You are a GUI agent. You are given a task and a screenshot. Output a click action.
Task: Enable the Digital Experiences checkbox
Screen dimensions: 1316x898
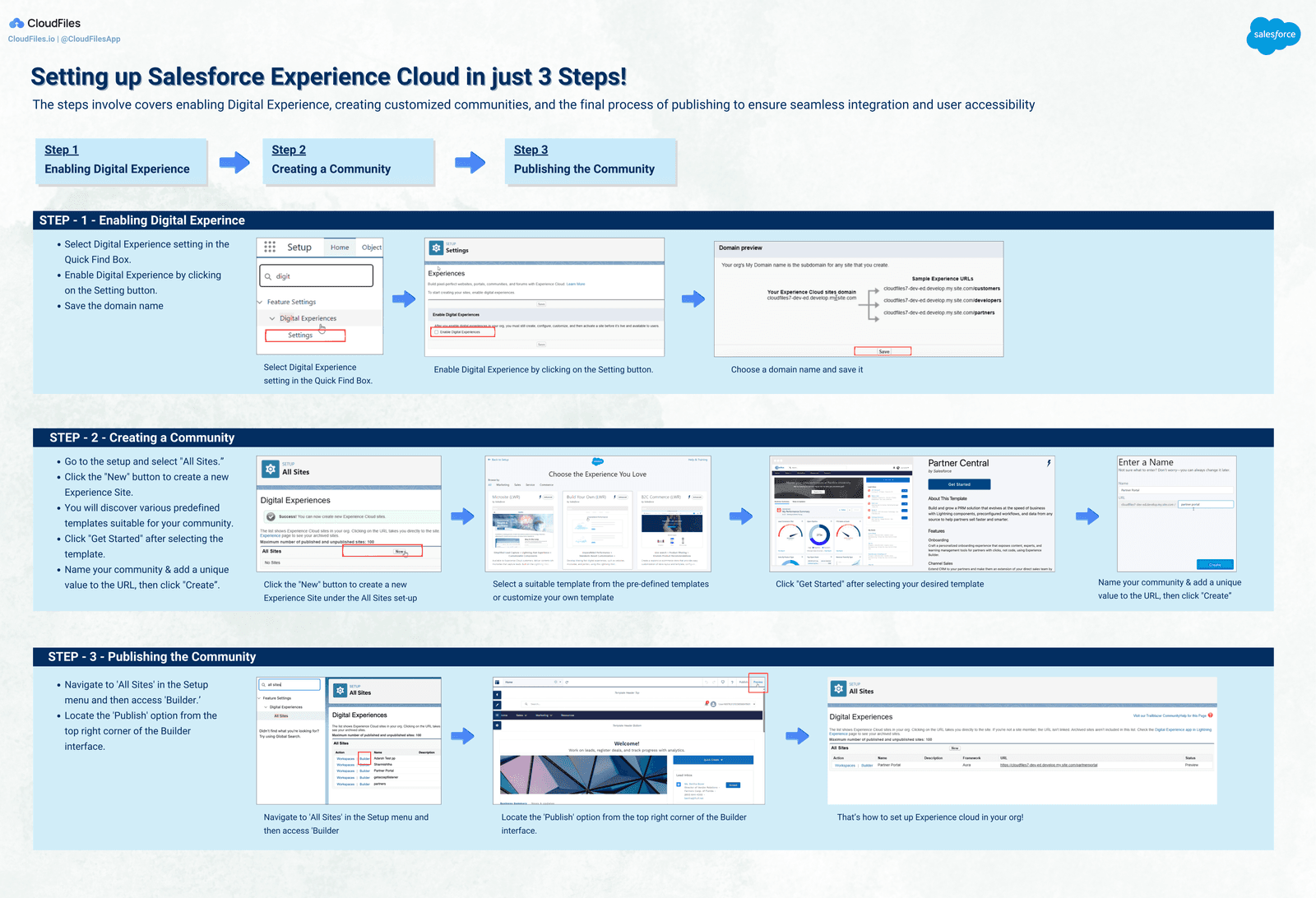[437, 332]
